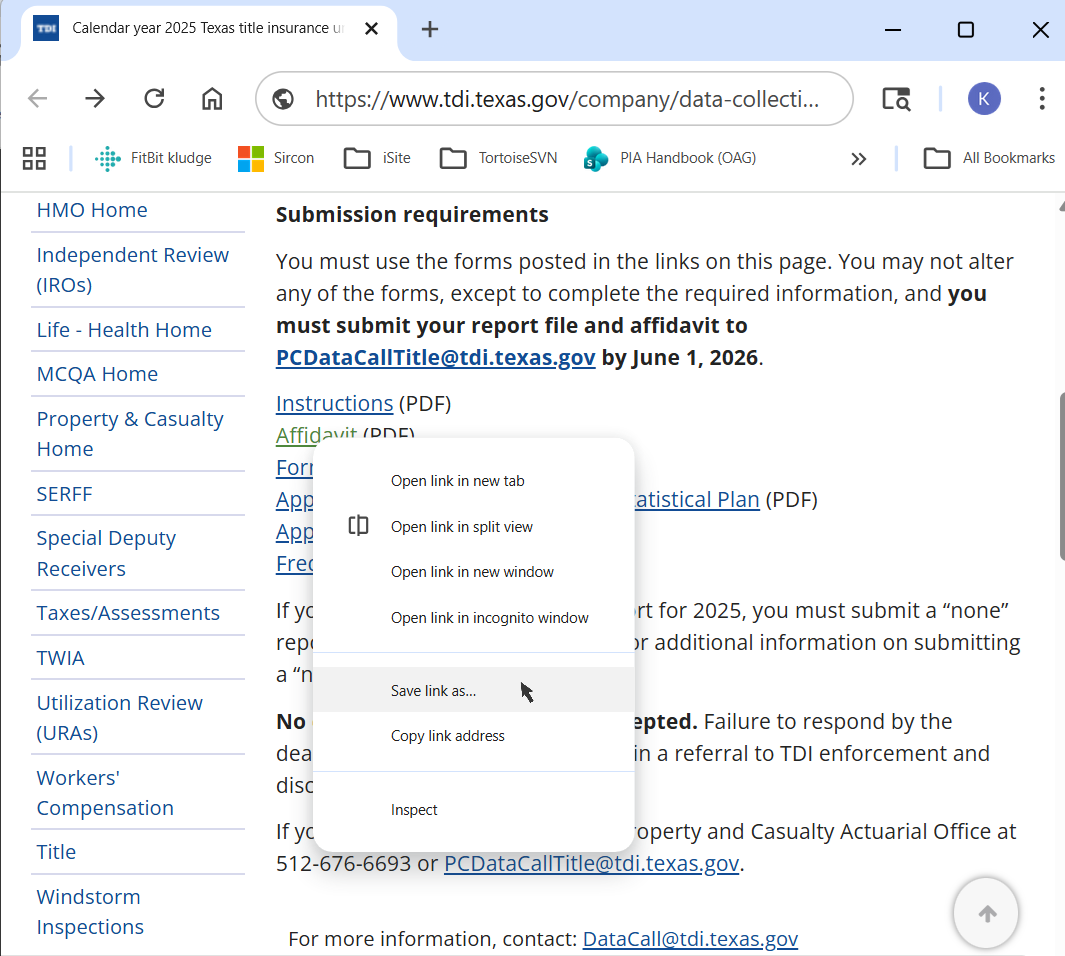Open a new tab with plus button

coord(430,29)
